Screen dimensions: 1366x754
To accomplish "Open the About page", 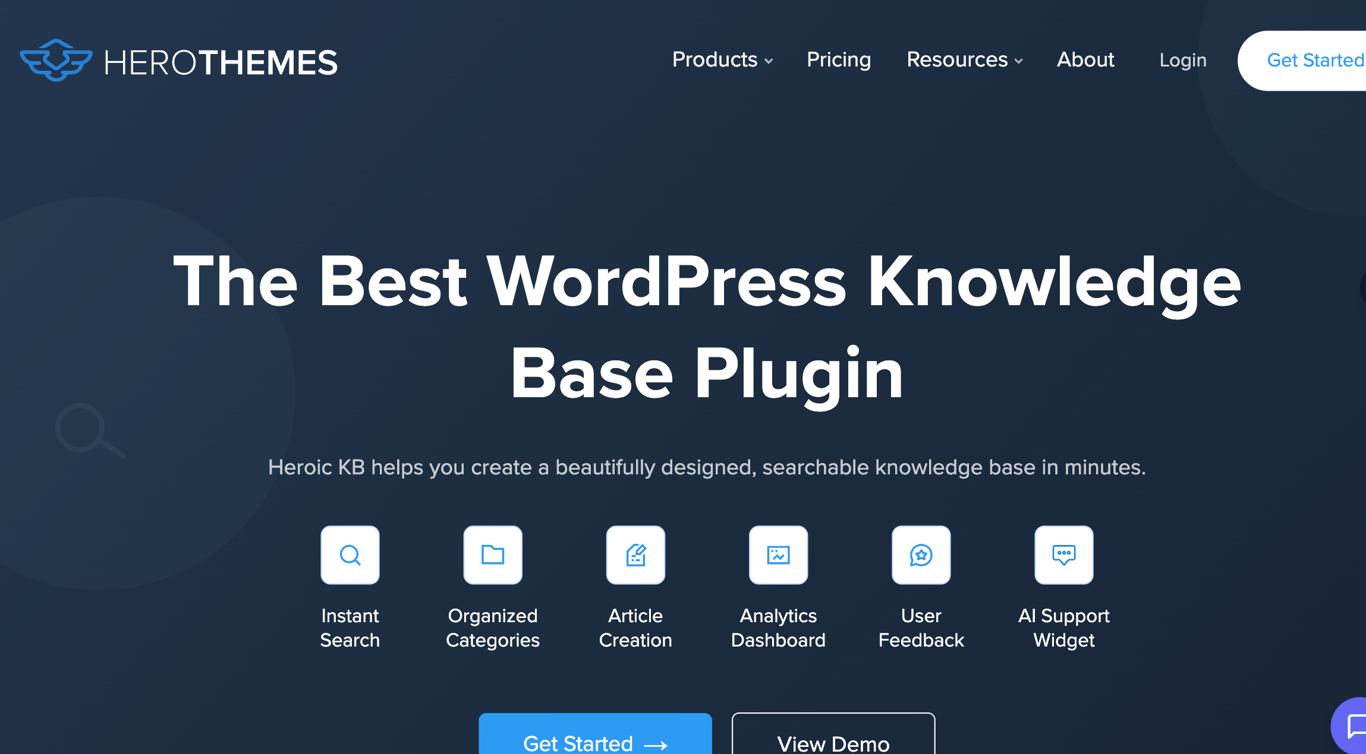I will tap(1085, 60).
